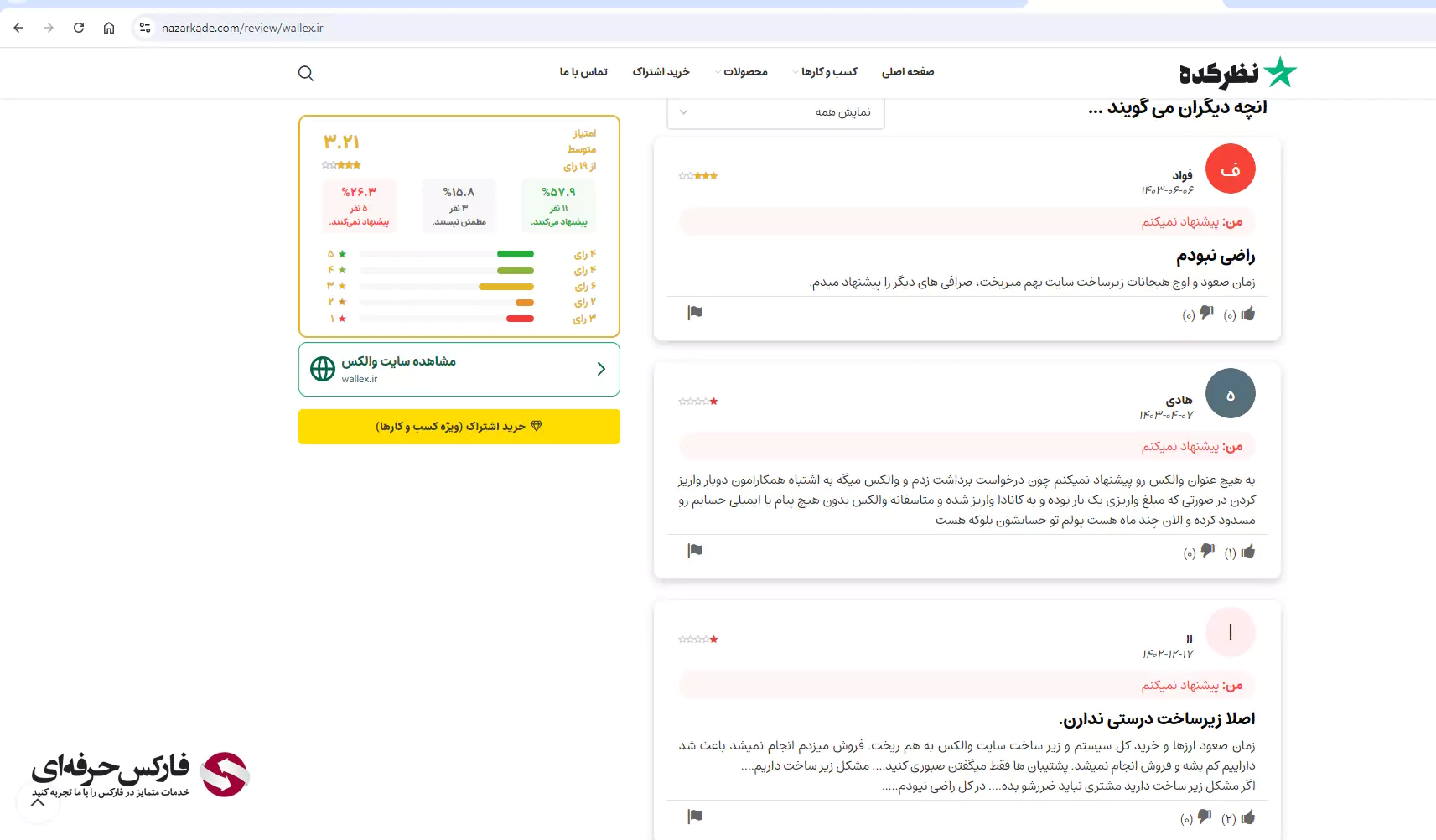
Task: Click the ۲۶.۳% پیشنهاد نمی‌کنند red box
Action: [x=359, y=205]
